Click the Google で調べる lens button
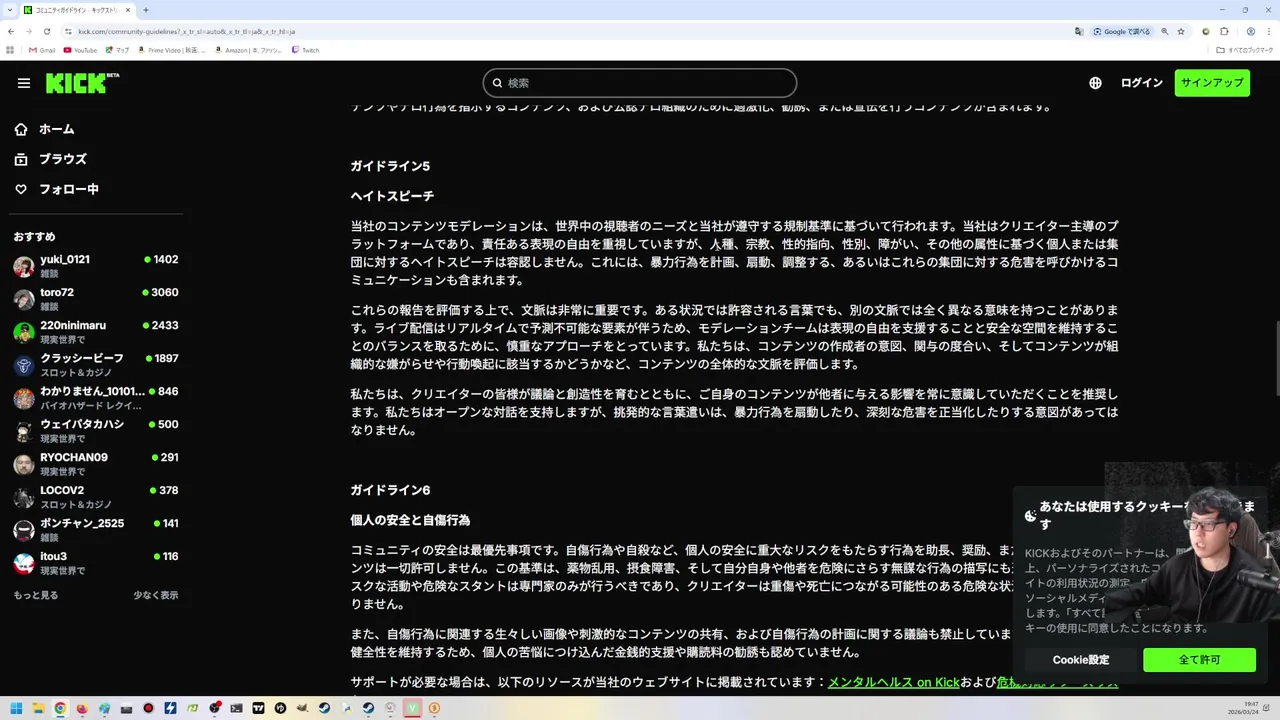 [x=1122, y=31]
